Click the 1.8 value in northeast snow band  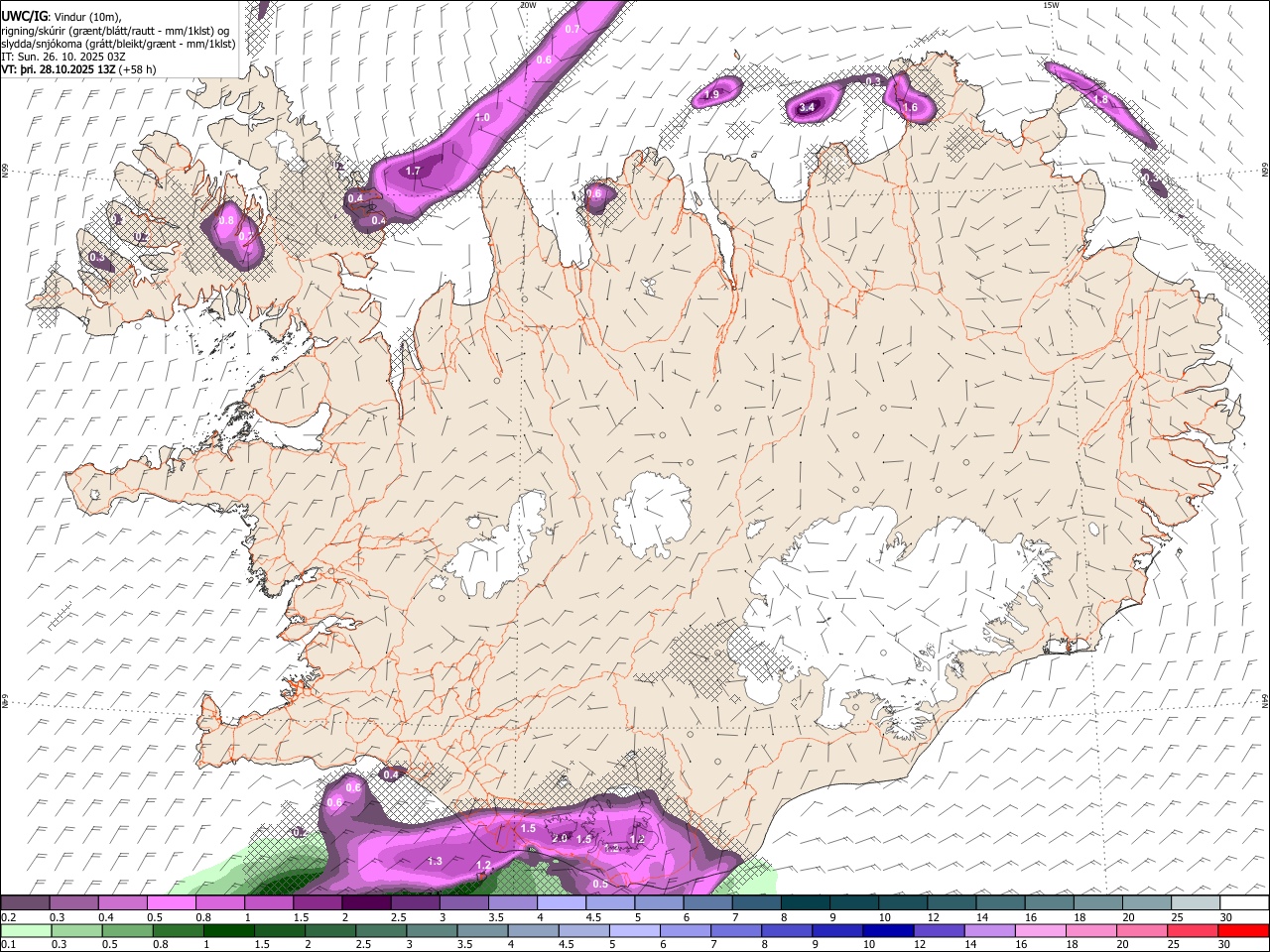click(1100, 99)
